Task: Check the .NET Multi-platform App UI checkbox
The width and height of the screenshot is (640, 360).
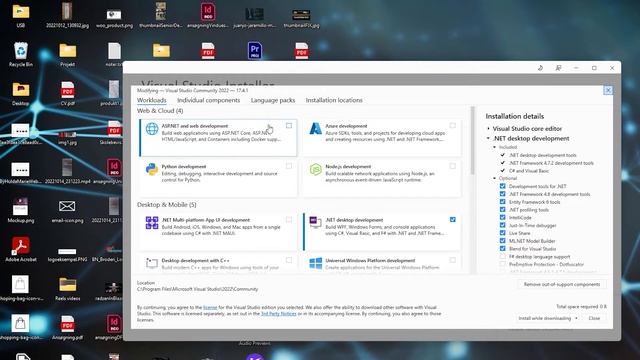Action: (x=289, y=220)
